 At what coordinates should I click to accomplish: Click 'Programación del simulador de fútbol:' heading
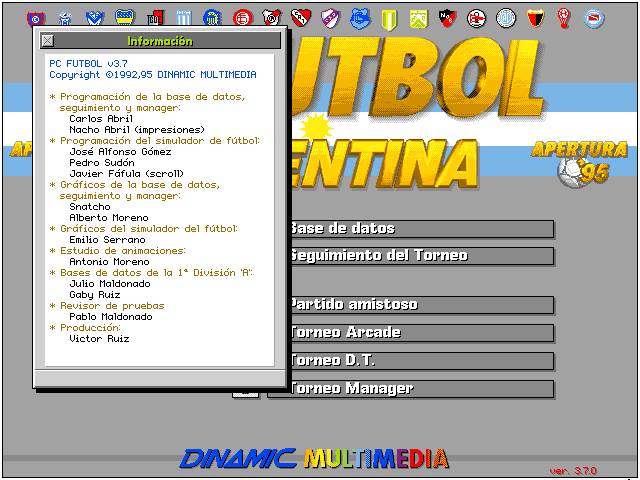[160, 141]
